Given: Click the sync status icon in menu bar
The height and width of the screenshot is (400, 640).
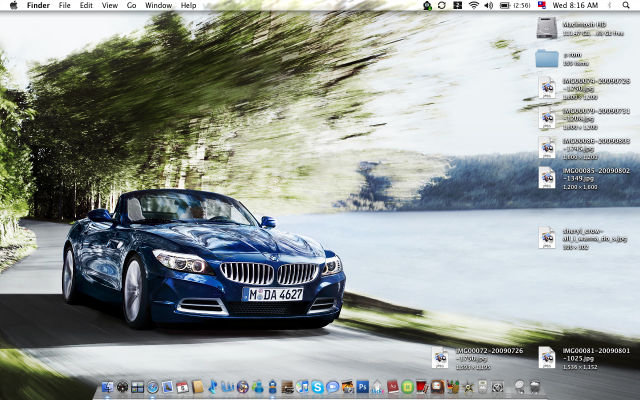Looking at the screenshot, I should coord(442,5).
